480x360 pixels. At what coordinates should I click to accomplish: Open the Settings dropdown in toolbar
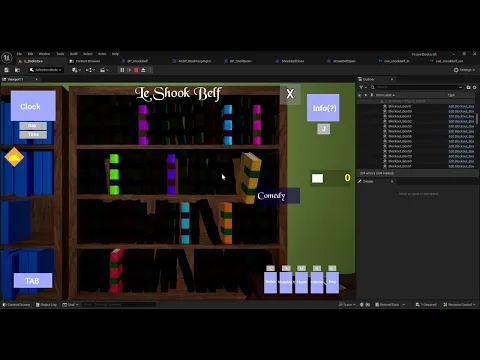pos(464,70)
